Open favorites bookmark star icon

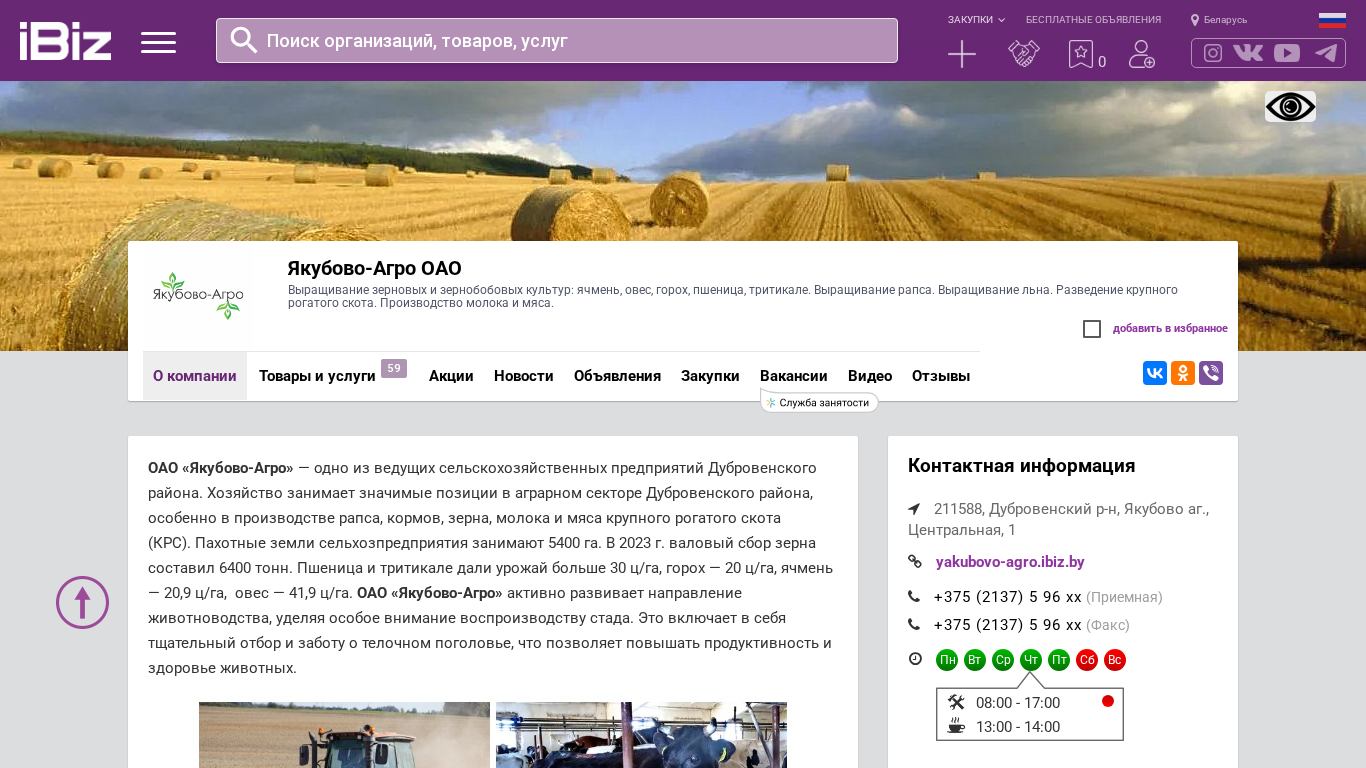[1081, 54]
